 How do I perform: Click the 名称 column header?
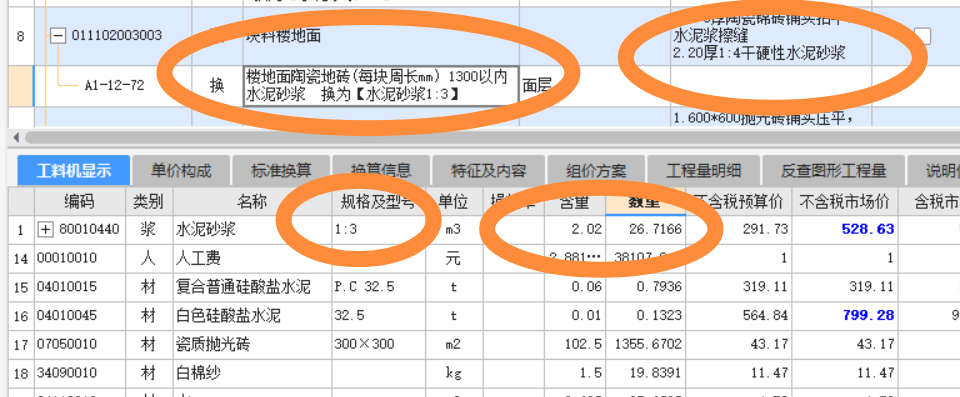pos(252,202)
